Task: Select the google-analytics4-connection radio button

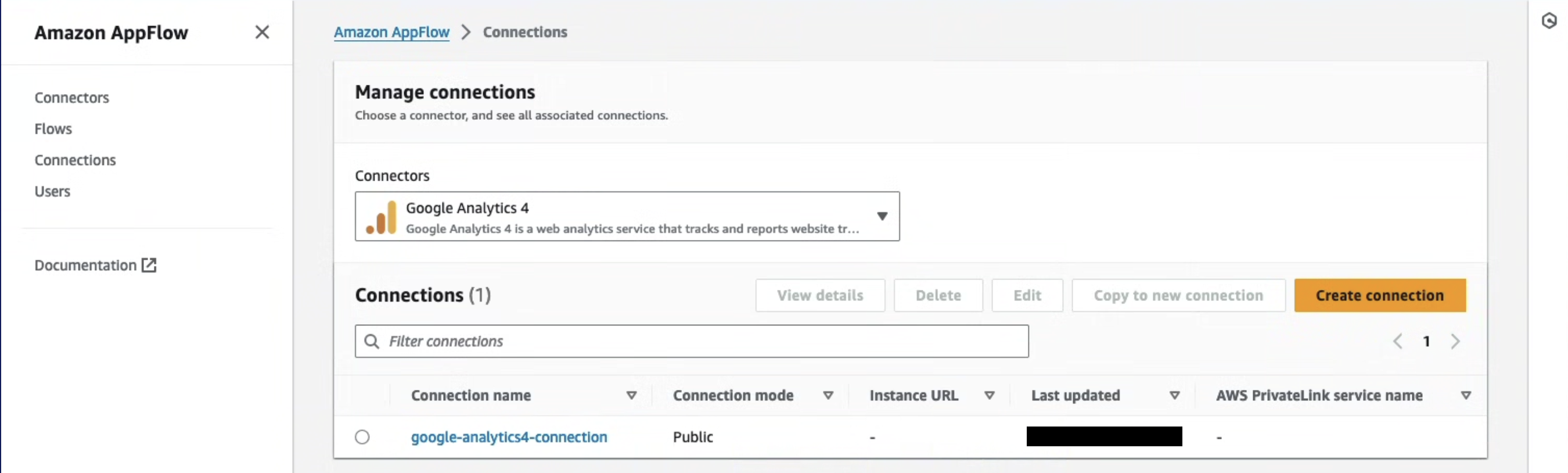Action: coord(362,437)
